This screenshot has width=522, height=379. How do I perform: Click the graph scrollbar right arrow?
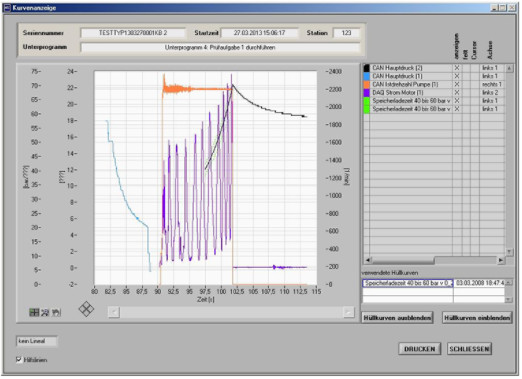348,312
